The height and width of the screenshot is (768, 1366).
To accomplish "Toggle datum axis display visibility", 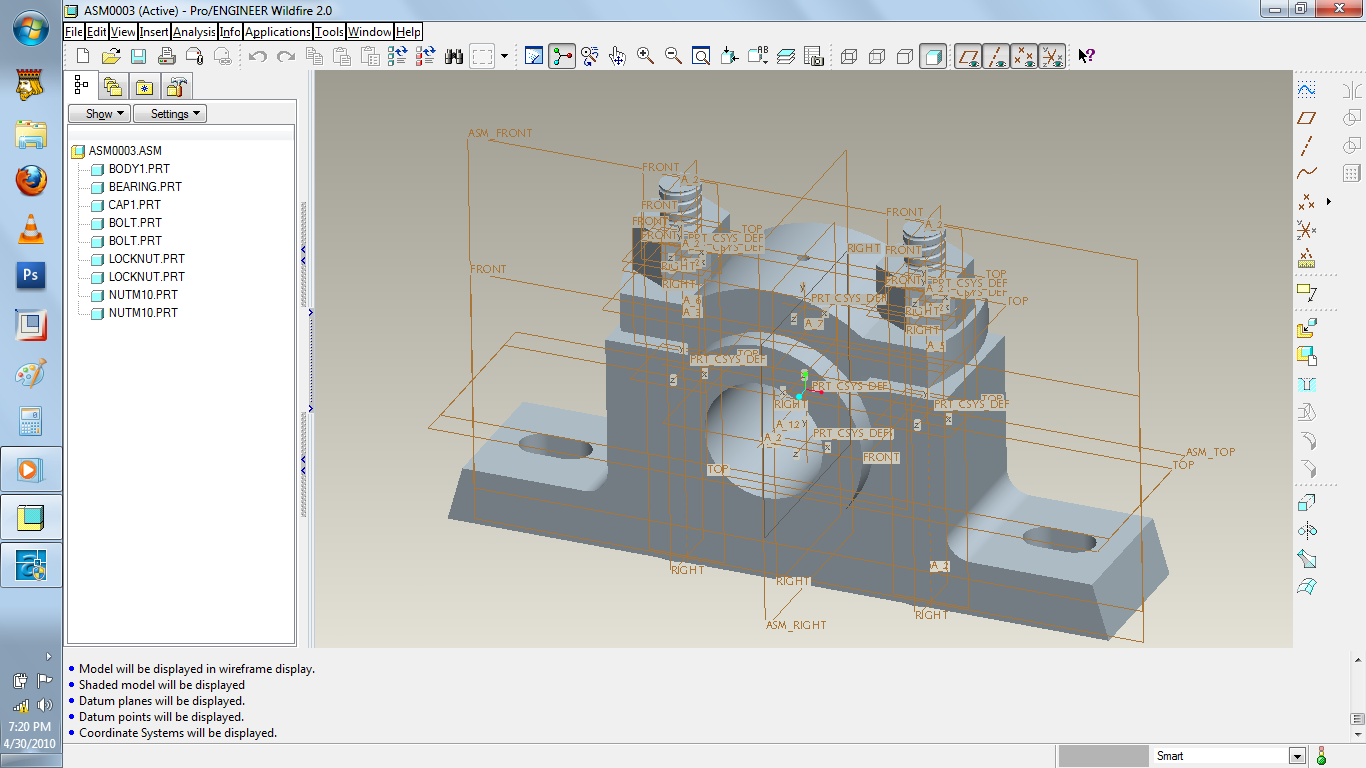I will pyautogui.click(x=995, y=56).
